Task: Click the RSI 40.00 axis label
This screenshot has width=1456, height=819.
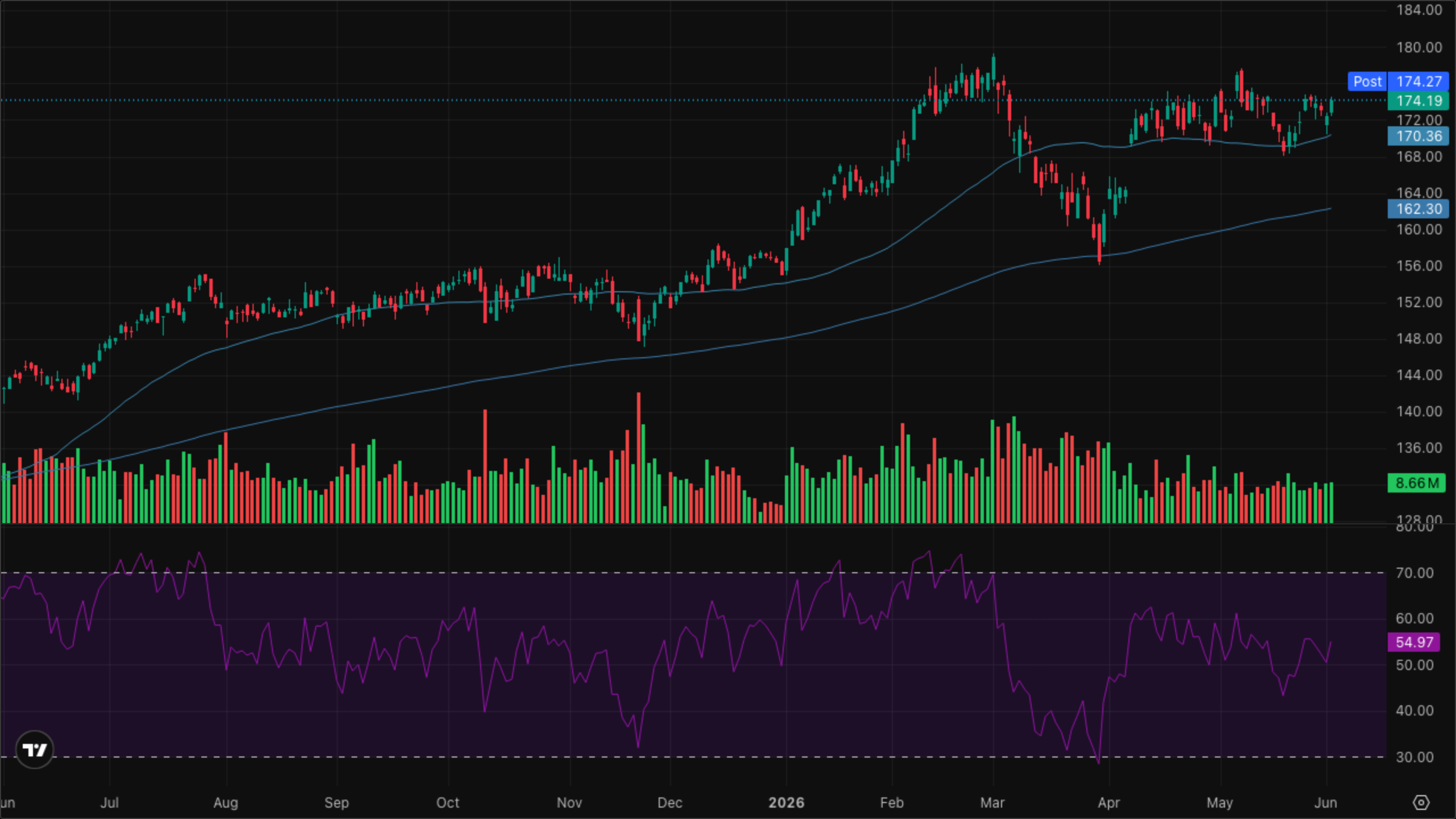Action: pyautogui.click(x=1414, y=710)
